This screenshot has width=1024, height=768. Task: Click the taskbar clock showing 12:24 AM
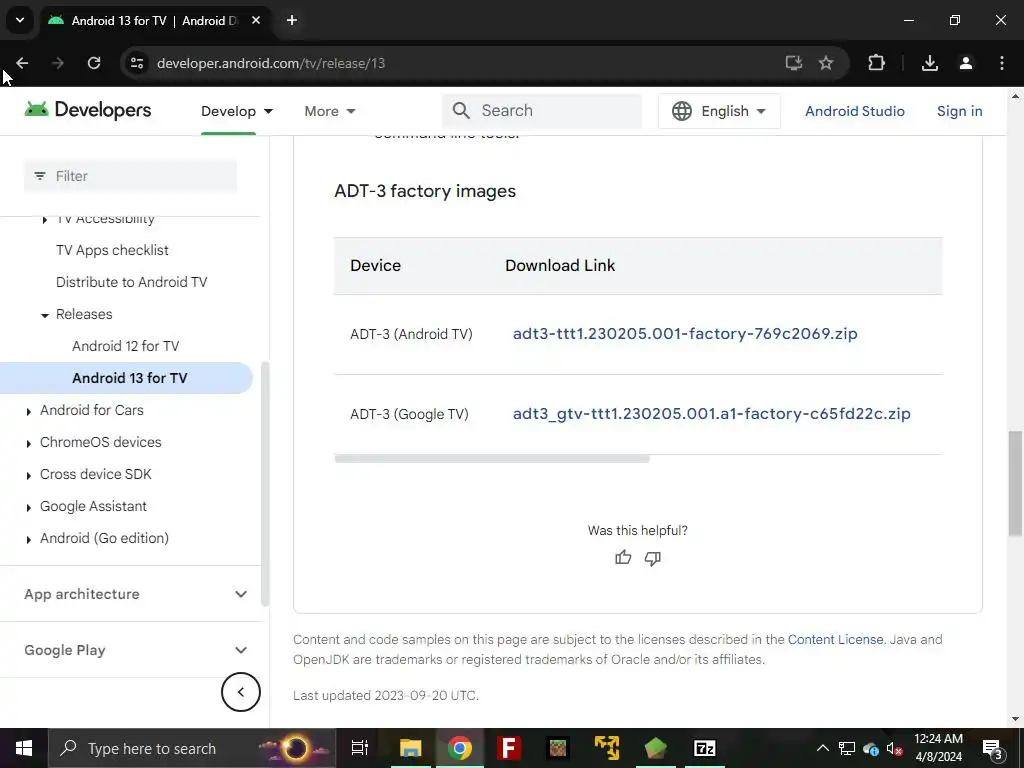coord(938,748)
